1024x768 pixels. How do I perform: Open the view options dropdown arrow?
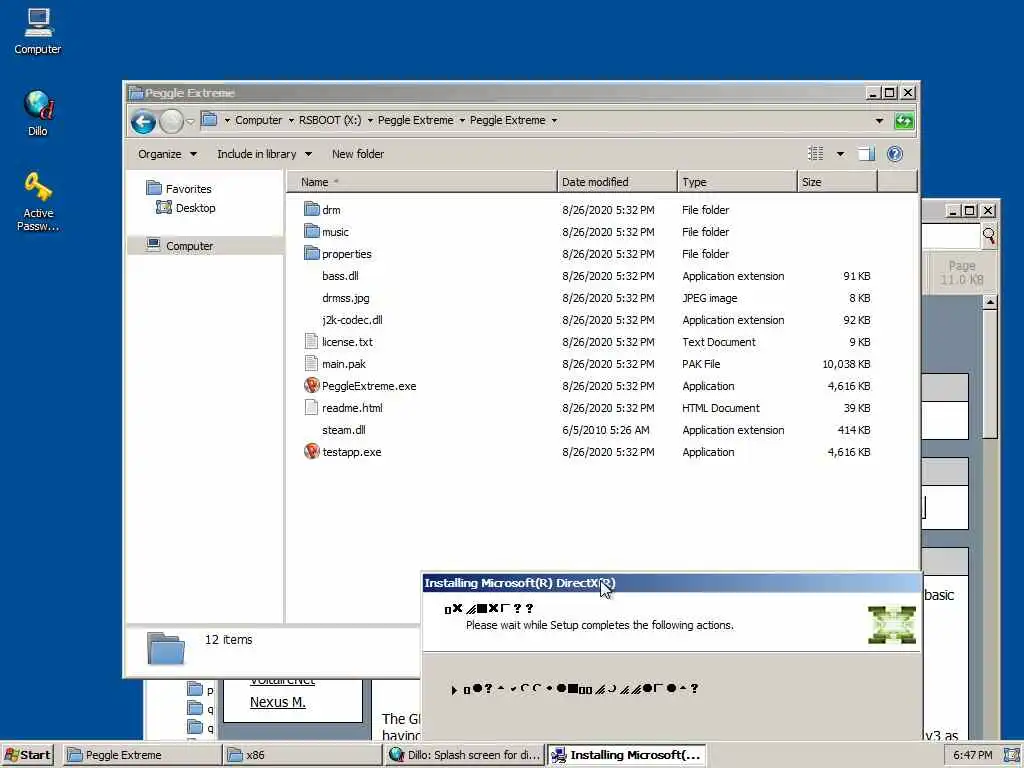(840, 154)
